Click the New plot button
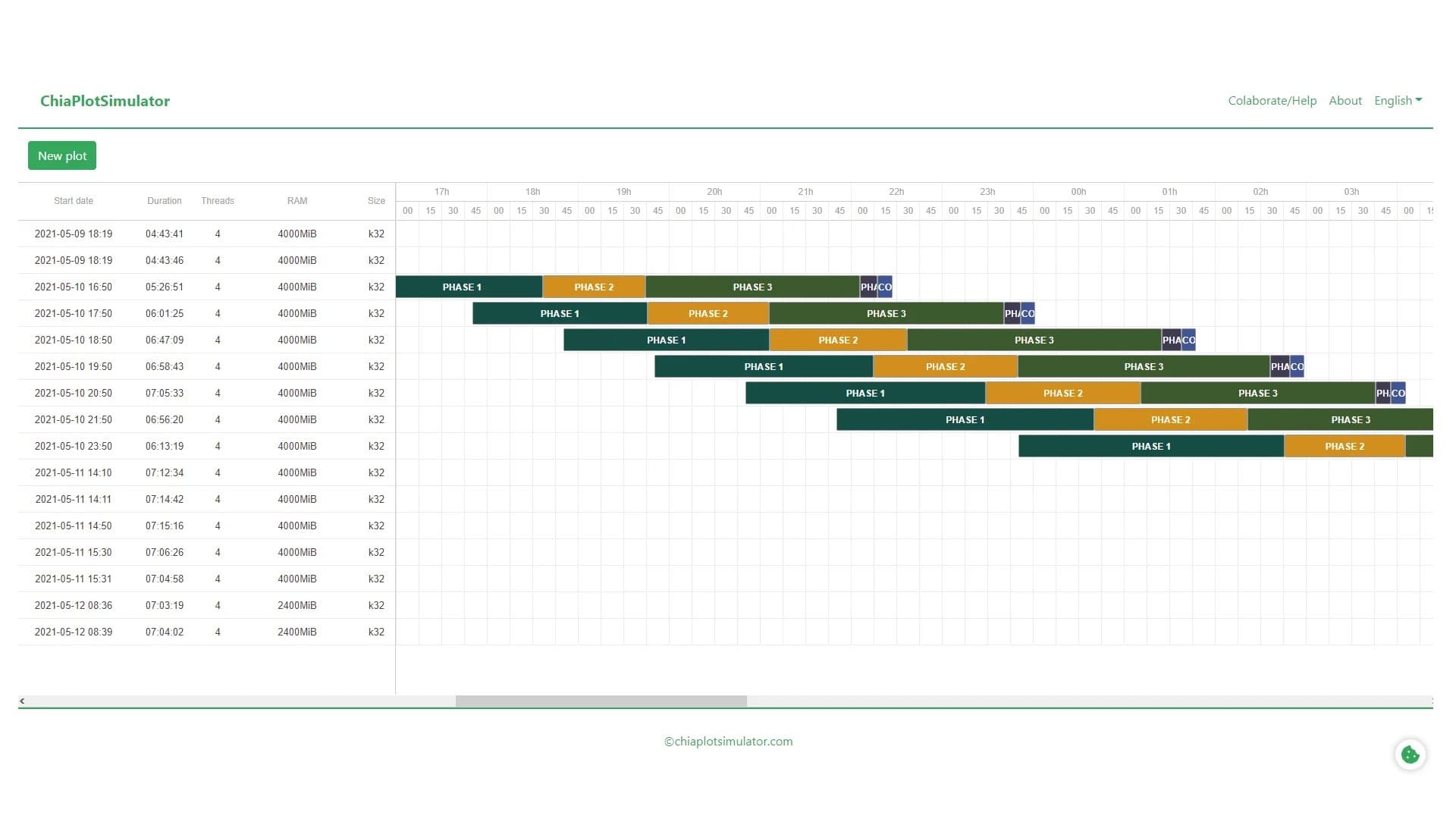1456x819 pixels. 61,155
